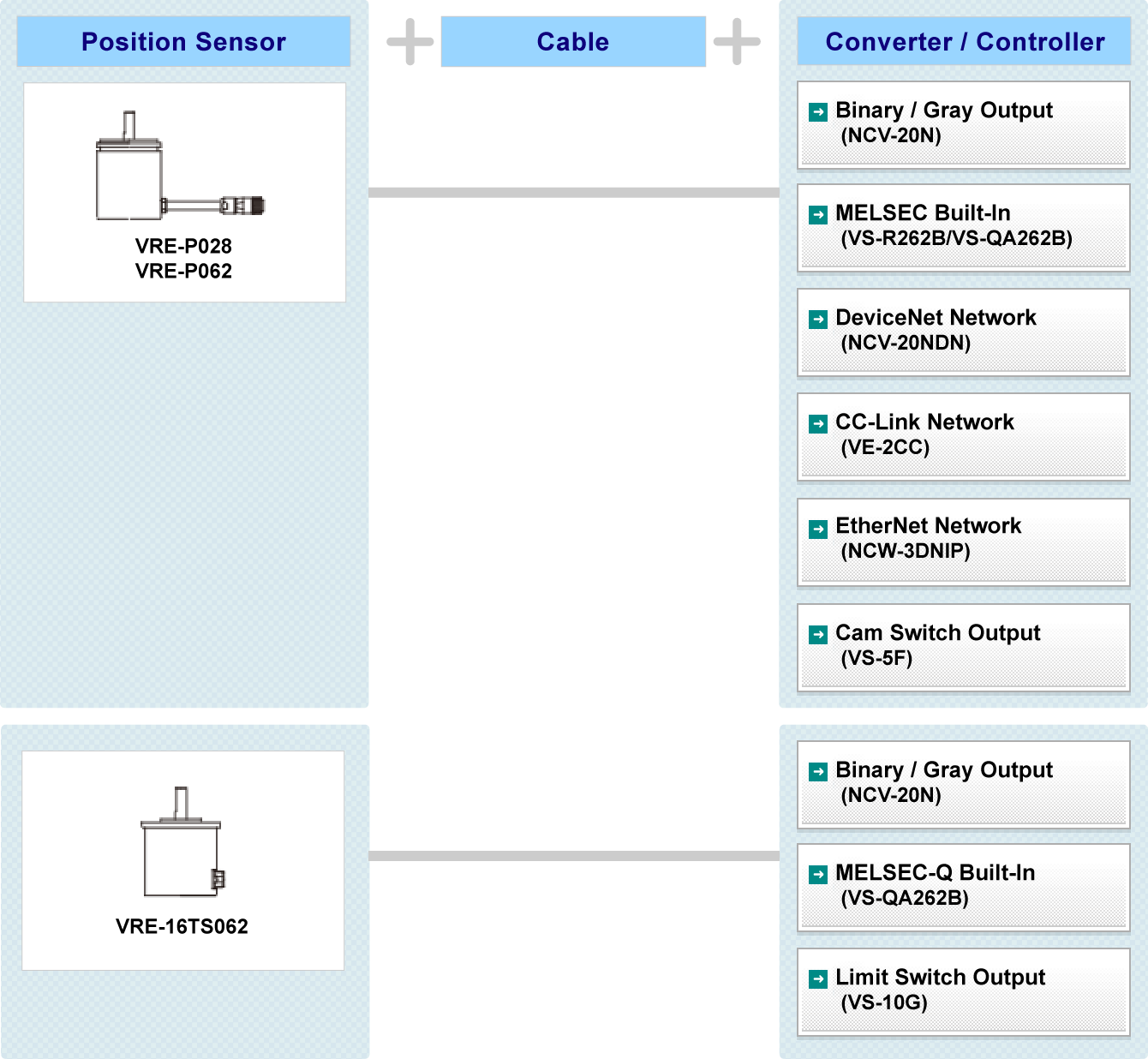Viewport: 1148px width, 1059px height.
Task: Click the VRE-16TS062 model label
Action: (x=182, y=926)
